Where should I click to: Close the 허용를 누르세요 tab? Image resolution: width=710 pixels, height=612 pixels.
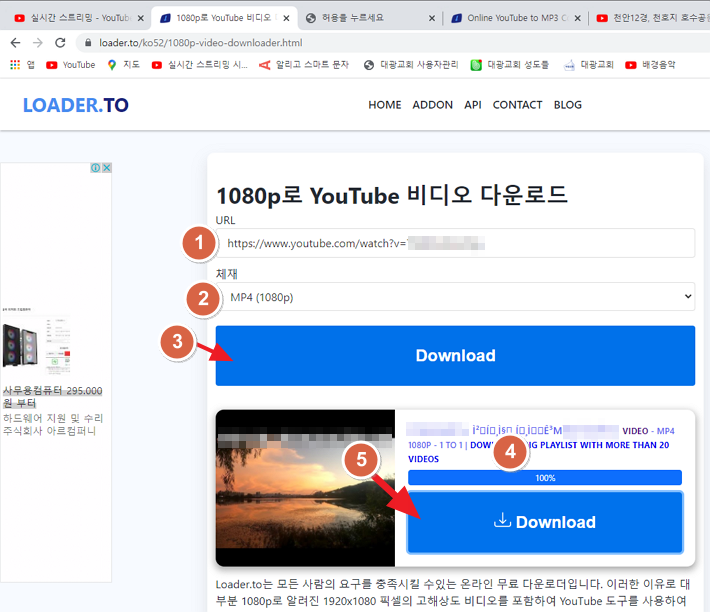(432, 18)
